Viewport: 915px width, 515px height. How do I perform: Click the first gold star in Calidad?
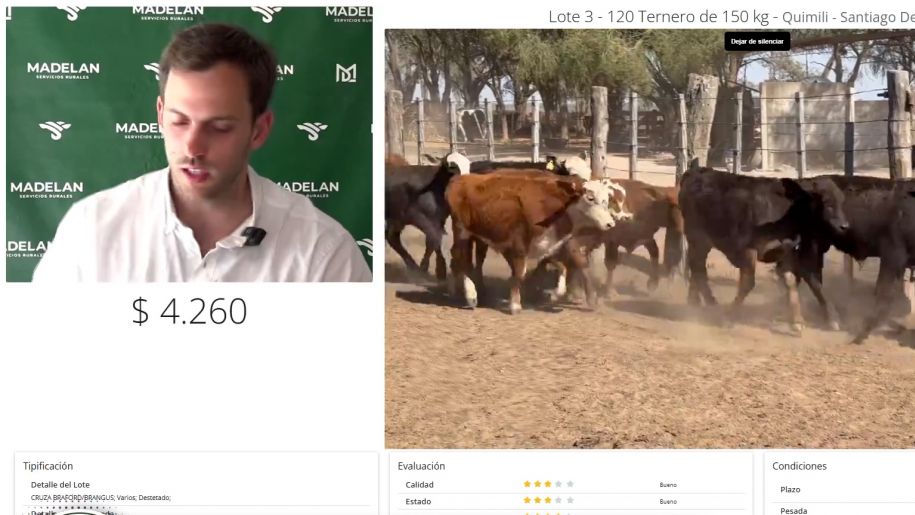pos(527,484)
